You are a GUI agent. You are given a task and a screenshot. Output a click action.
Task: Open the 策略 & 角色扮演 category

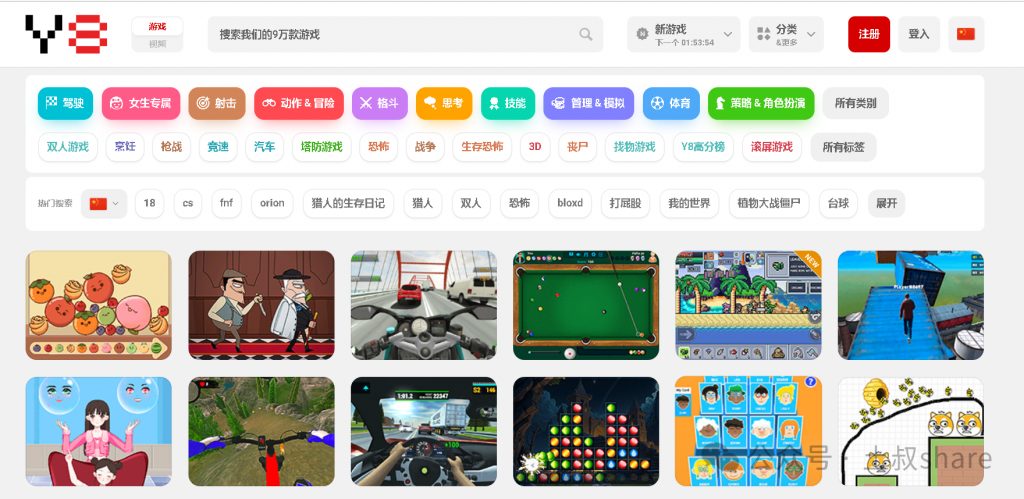point(761,103)
